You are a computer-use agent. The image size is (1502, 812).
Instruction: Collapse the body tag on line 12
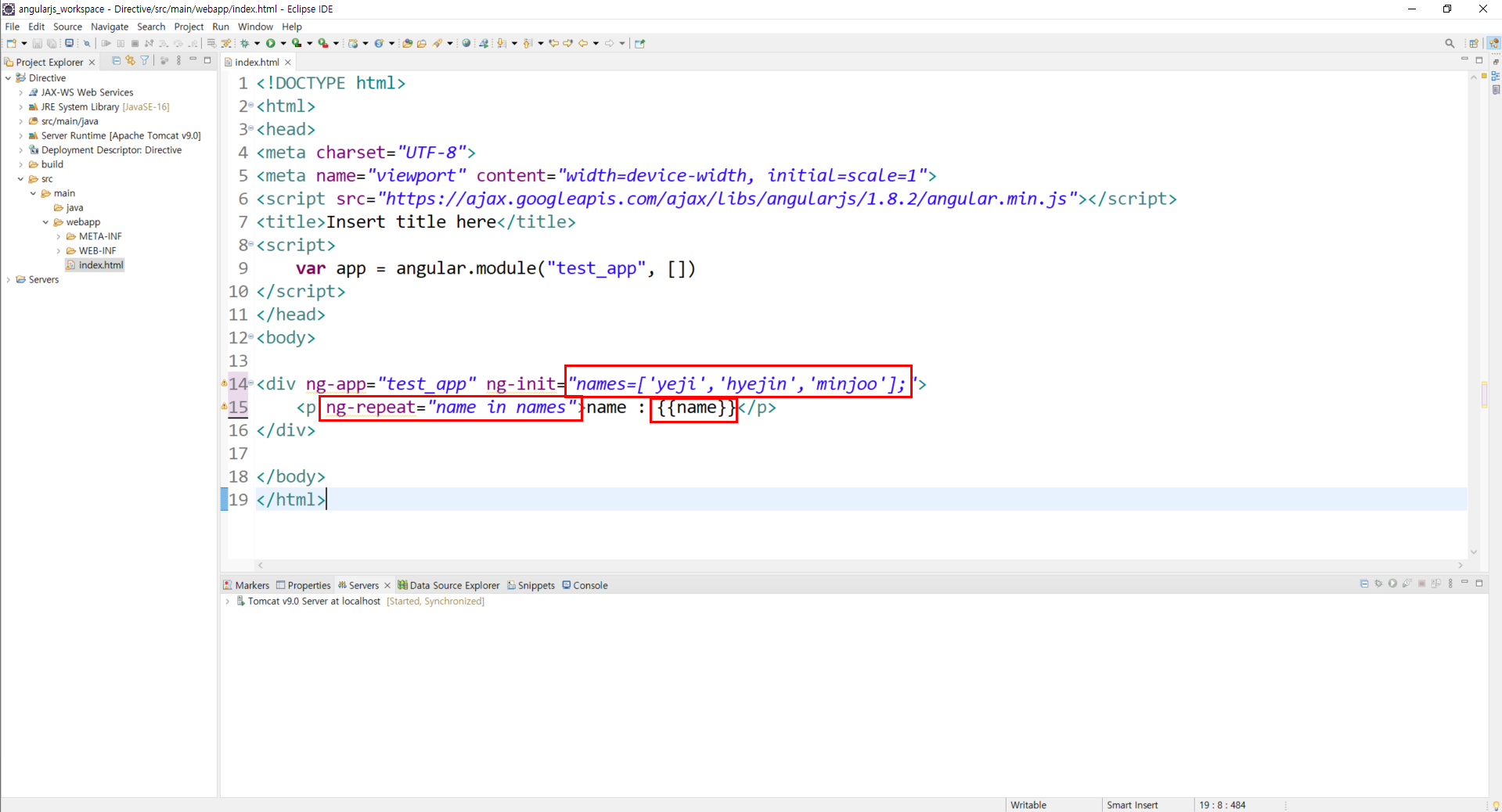point(251,337)
